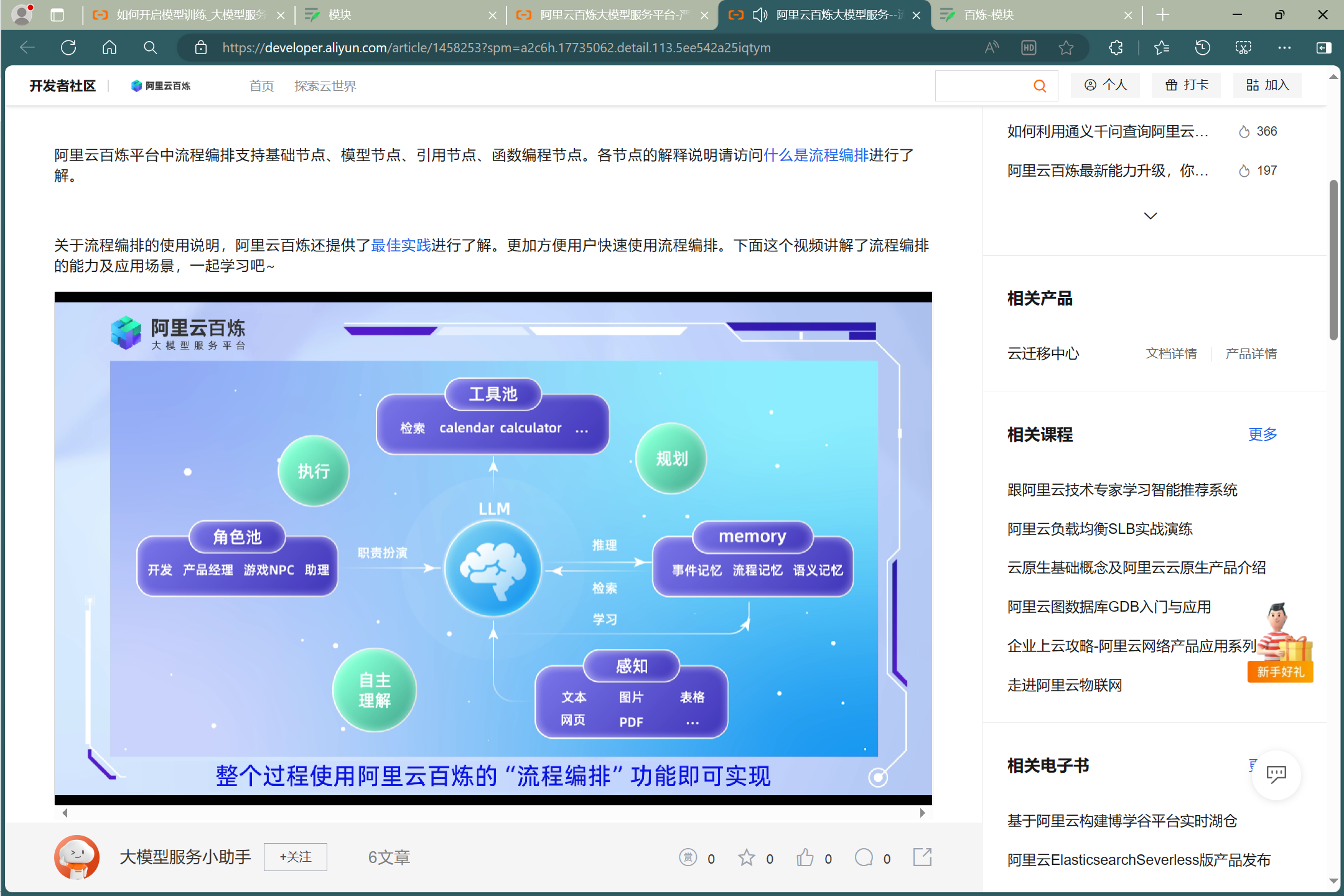
Task: Follow author with +关注 button
Action: (295, 857)
